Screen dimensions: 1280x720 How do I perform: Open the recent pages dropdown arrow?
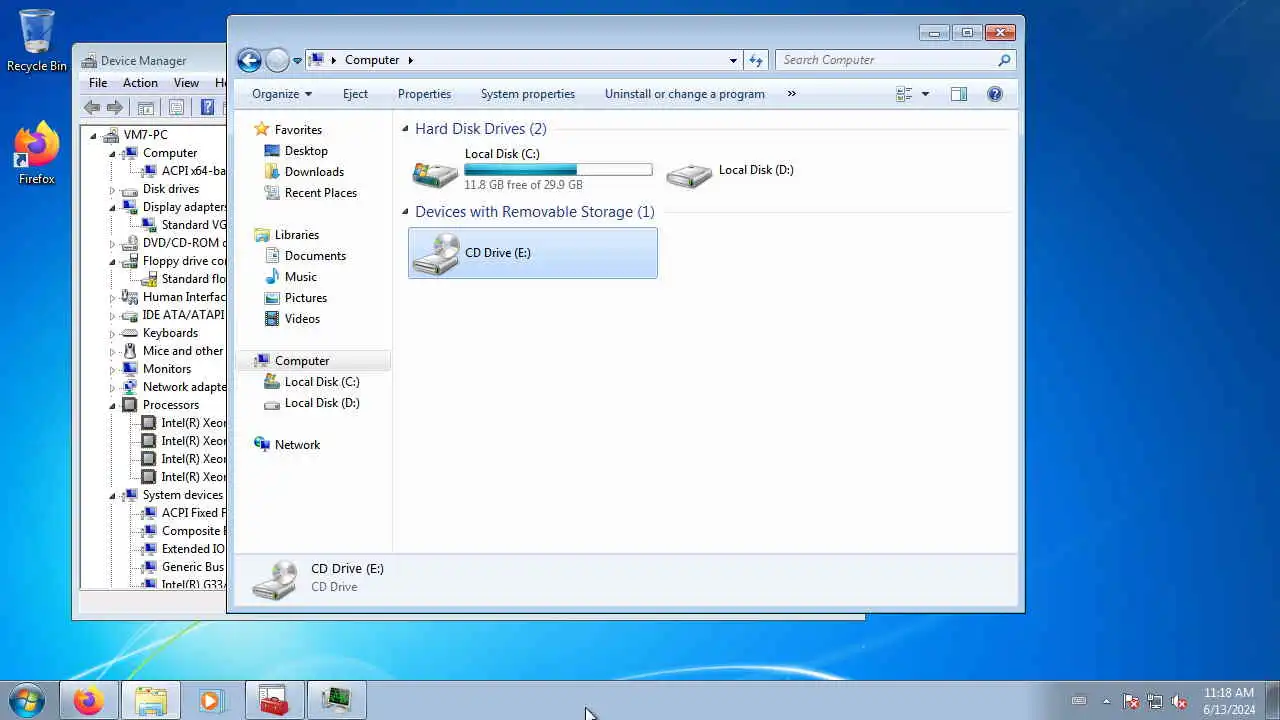[x=297, y=61]
